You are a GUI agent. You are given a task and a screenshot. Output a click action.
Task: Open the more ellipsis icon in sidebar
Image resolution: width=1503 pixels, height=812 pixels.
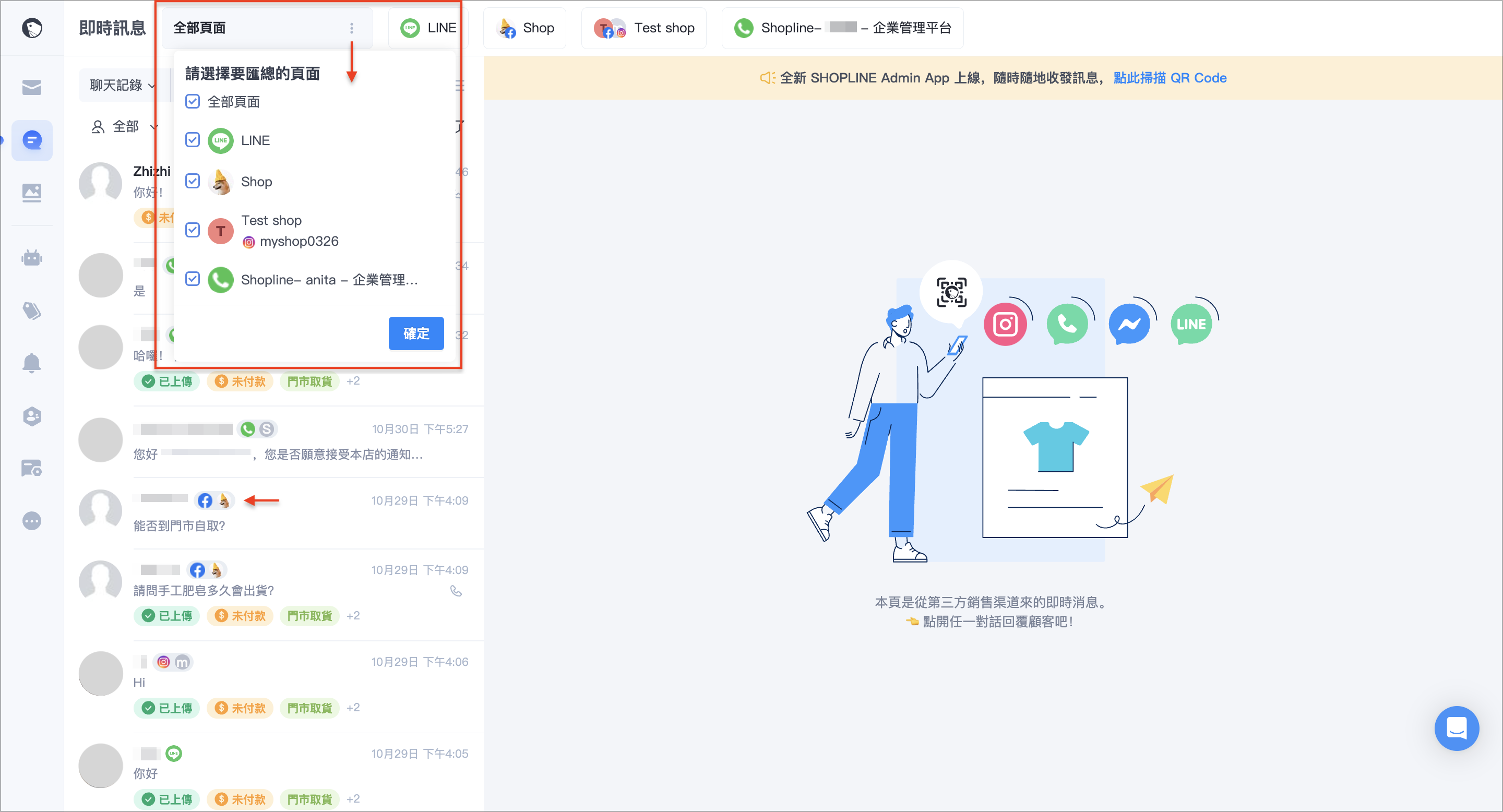[31, 520]
